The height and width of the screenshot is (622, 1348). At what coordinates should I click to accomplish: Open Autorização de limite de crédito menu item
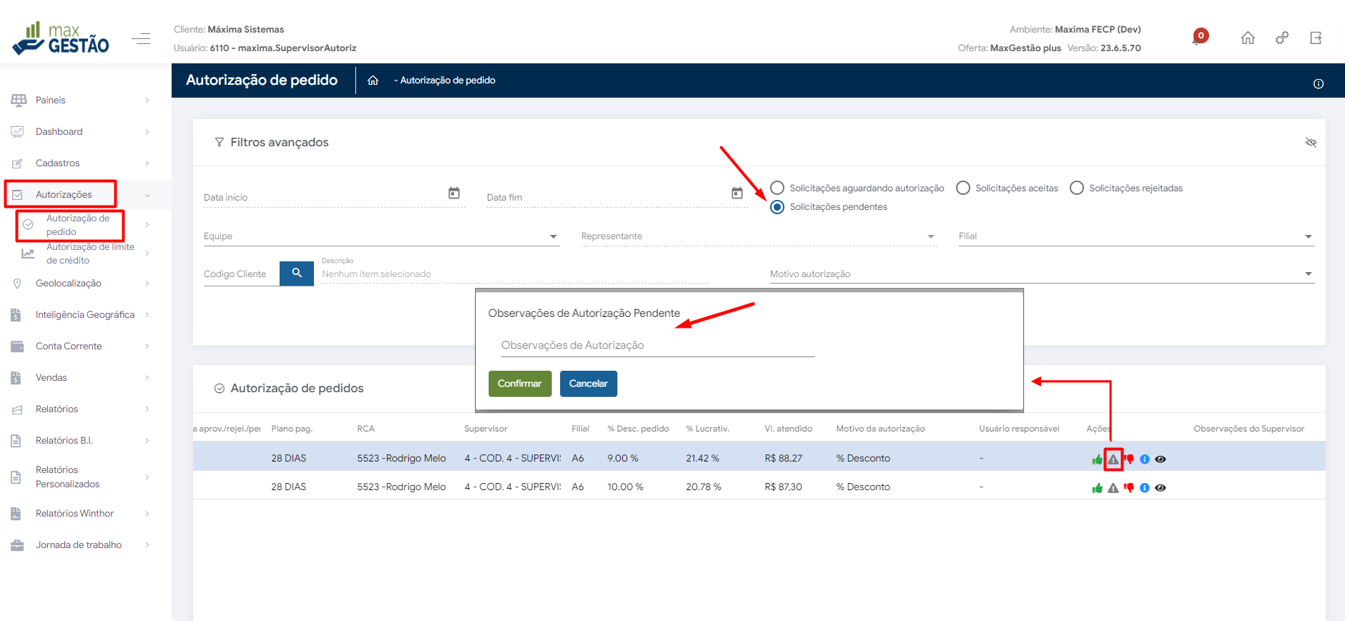[89, 254]
